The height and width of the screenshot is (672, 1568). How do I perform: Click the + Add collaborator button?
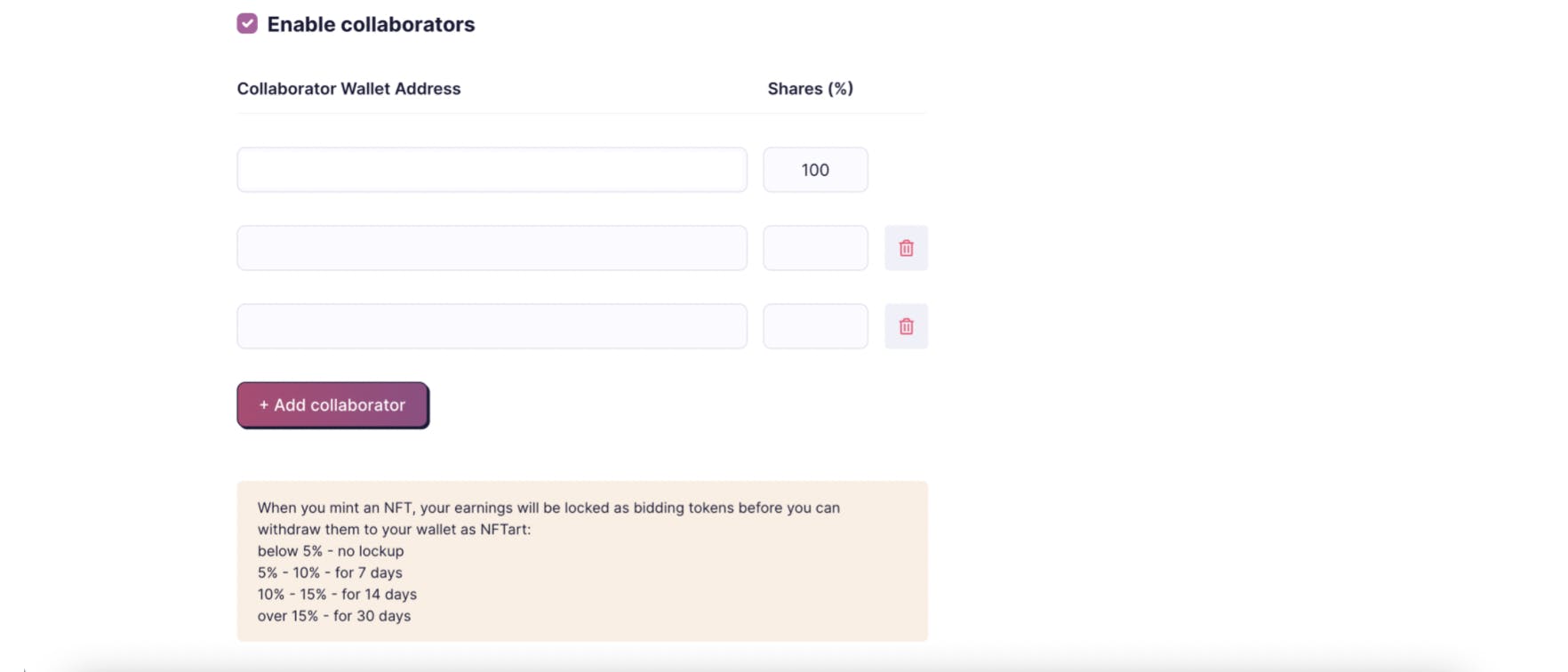point(332,404)
